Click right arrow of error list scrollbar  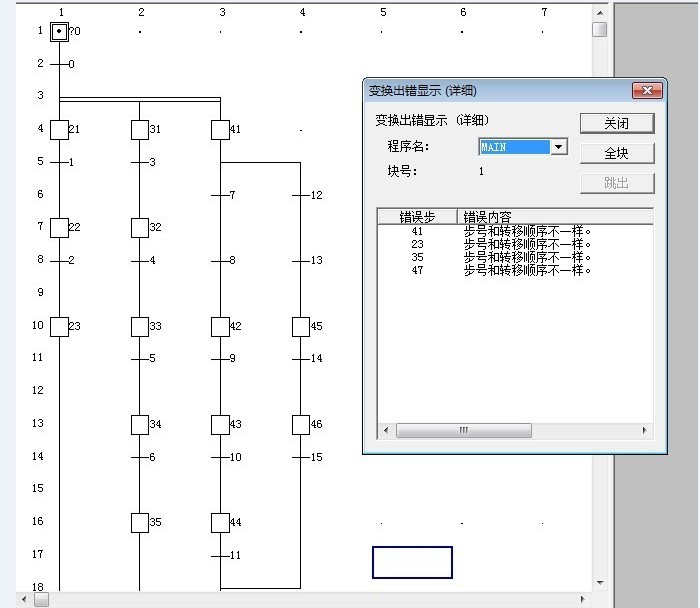645,431
